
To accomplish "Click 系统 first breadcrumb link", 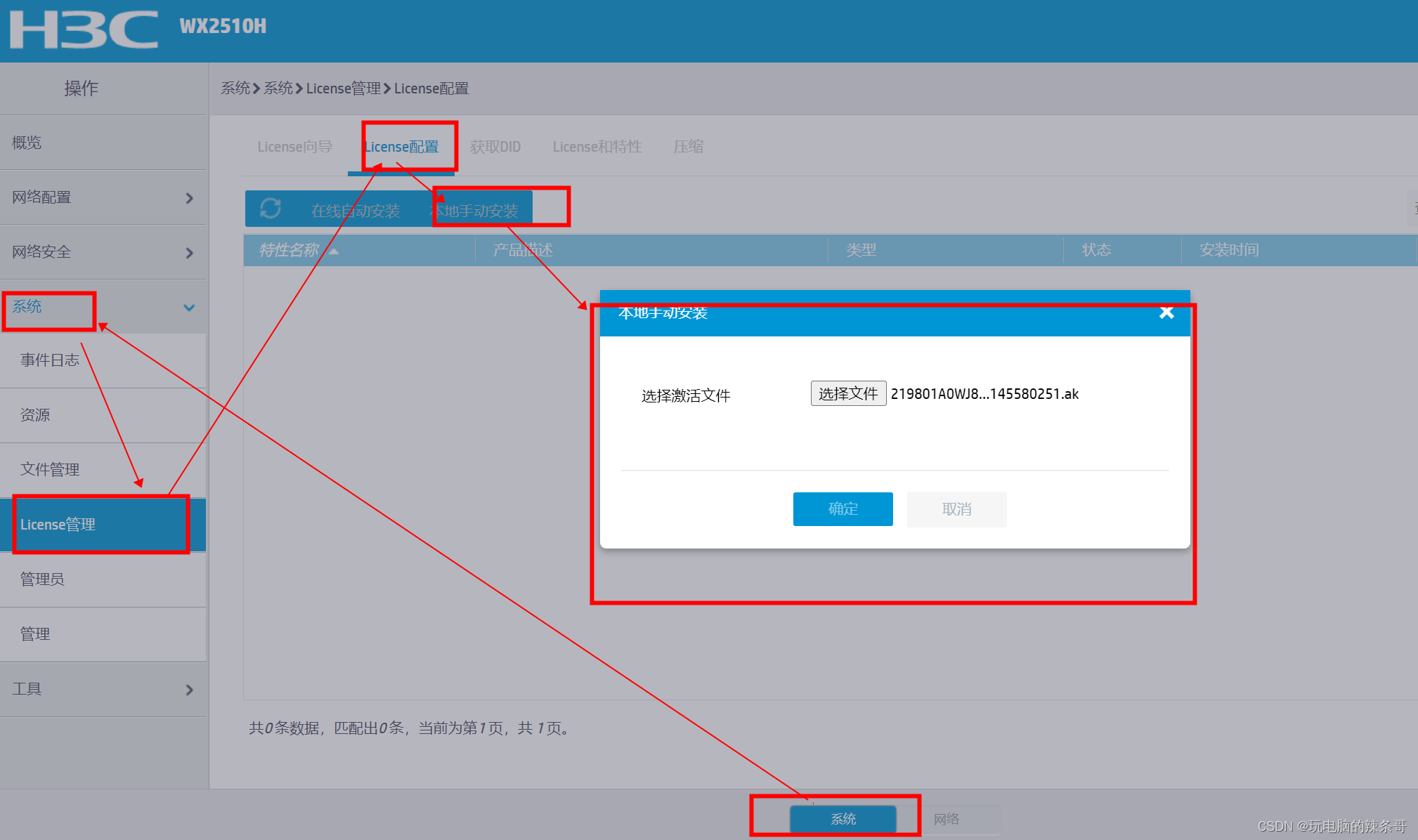I will point(235,88).
